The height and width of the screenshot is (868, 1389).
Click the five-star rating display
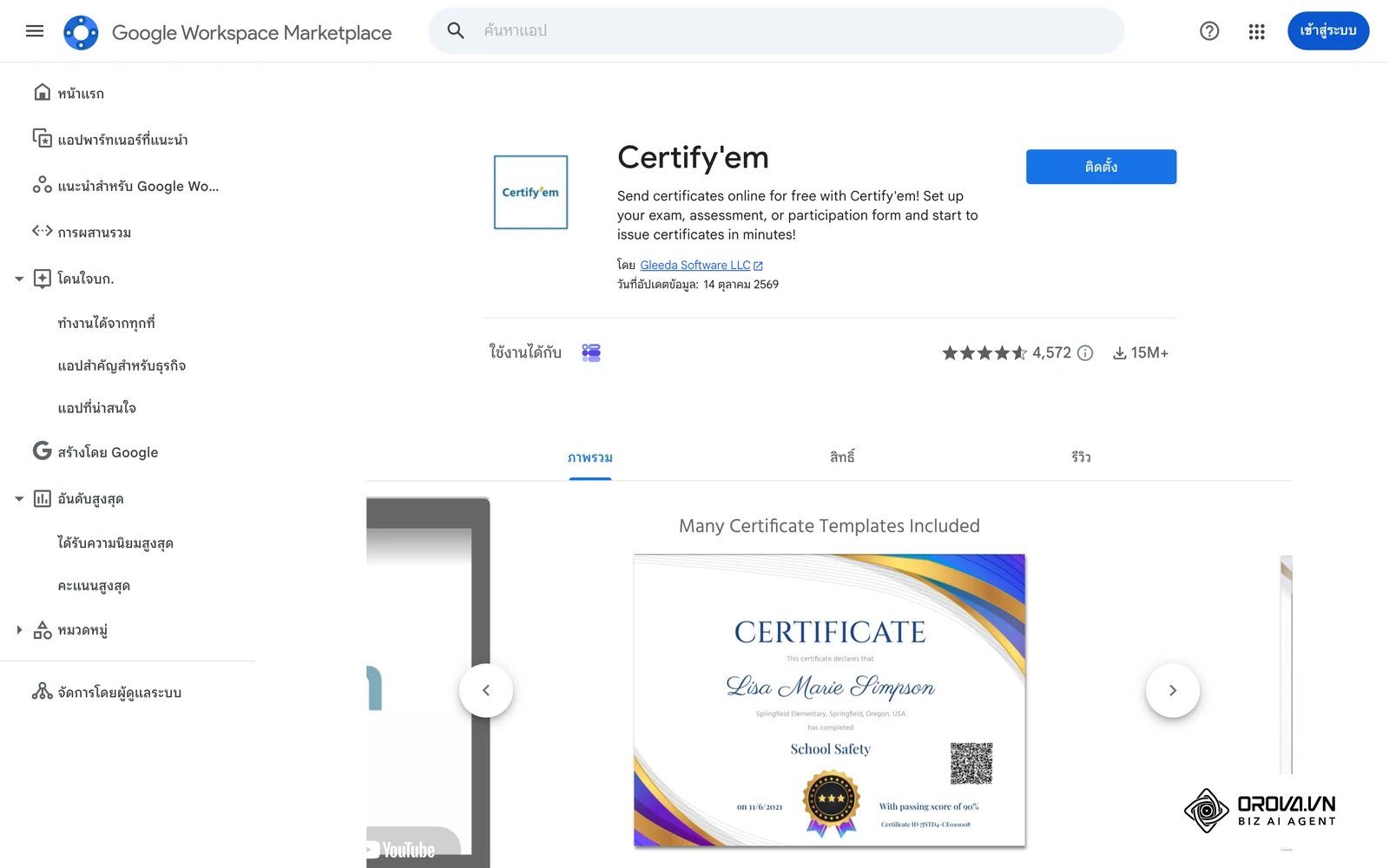coord(984,352)
